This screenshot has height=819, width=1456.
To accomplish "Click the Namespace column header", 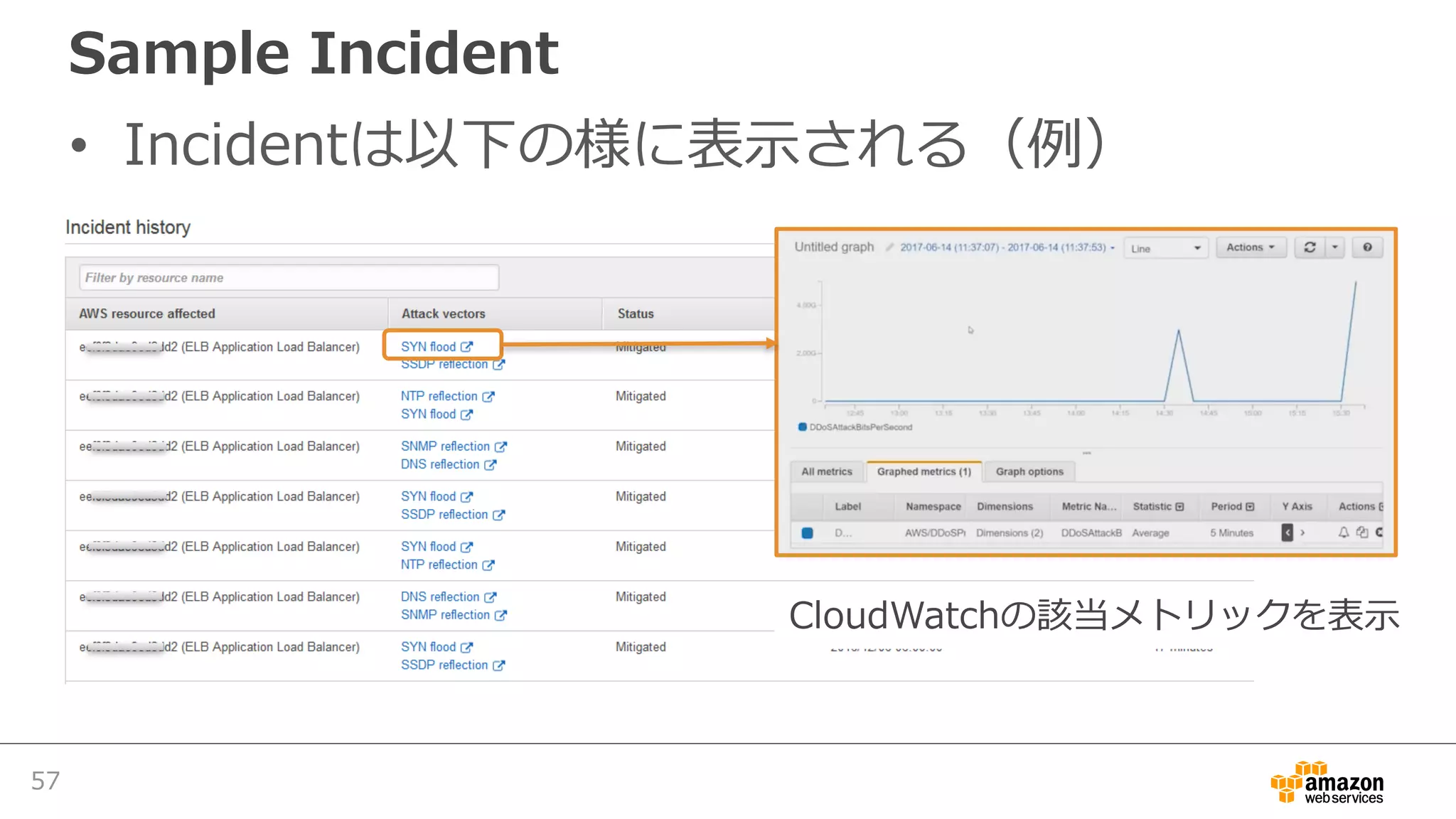I will point(933,506).
